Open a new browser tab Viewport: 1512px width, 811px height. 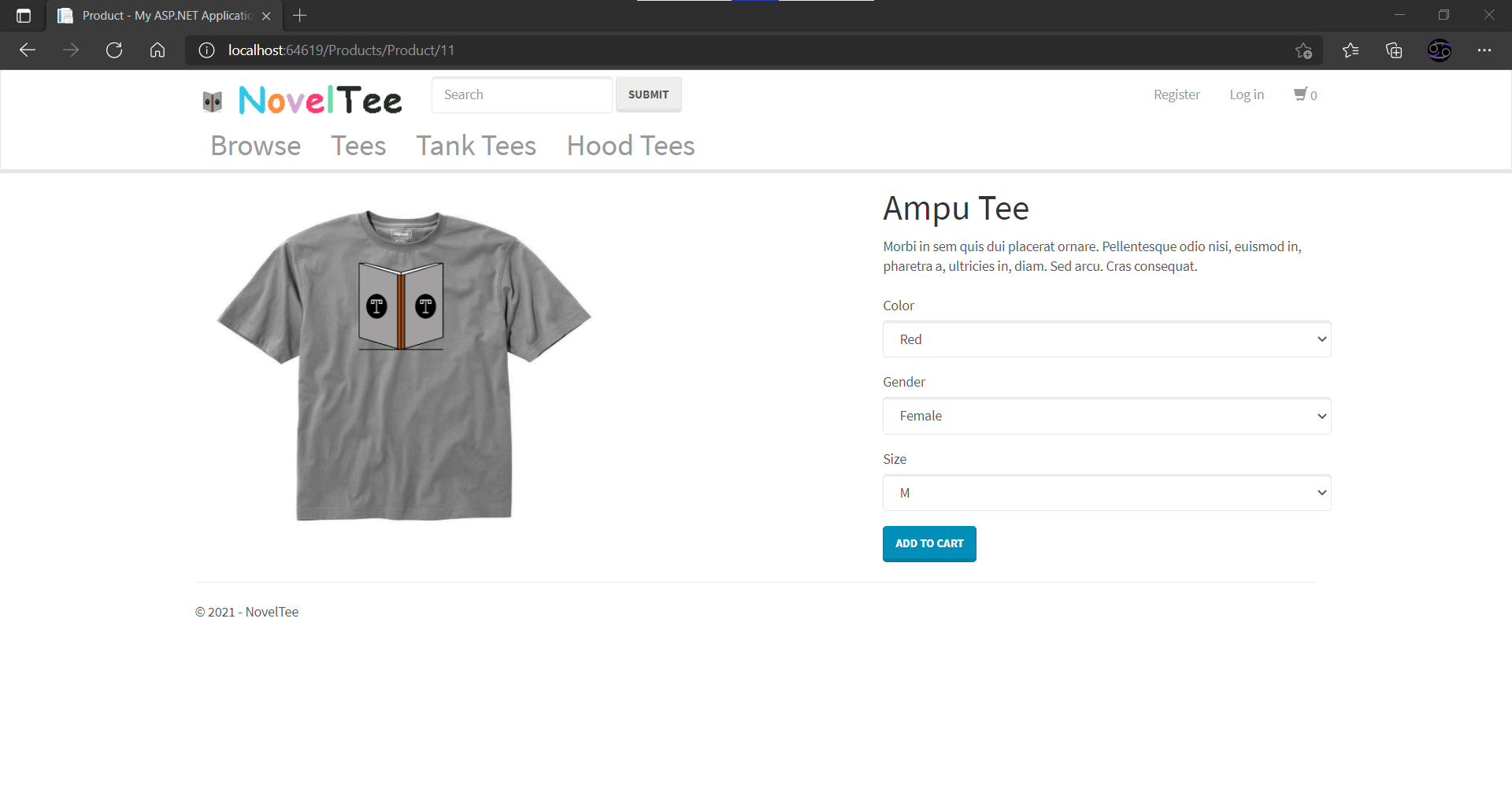pyautogui.click(x=299, y=15)
